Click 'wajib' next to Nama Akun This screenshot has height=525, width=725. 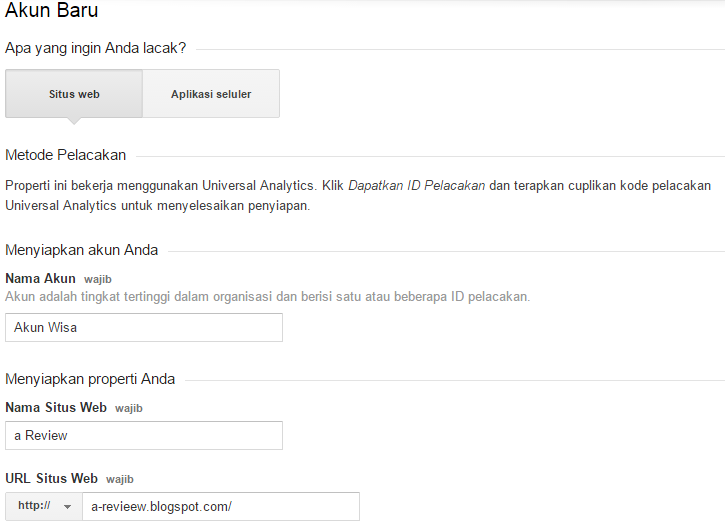(x=98, y=279)
